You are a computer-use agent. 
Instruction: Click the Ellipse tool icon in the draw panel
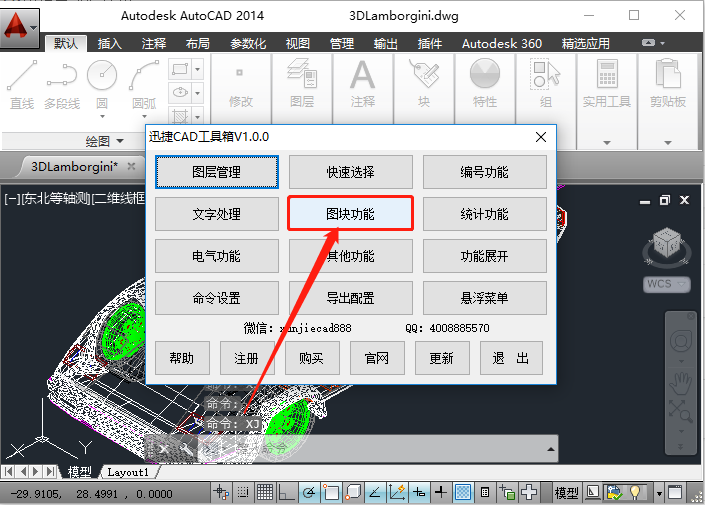180,93
